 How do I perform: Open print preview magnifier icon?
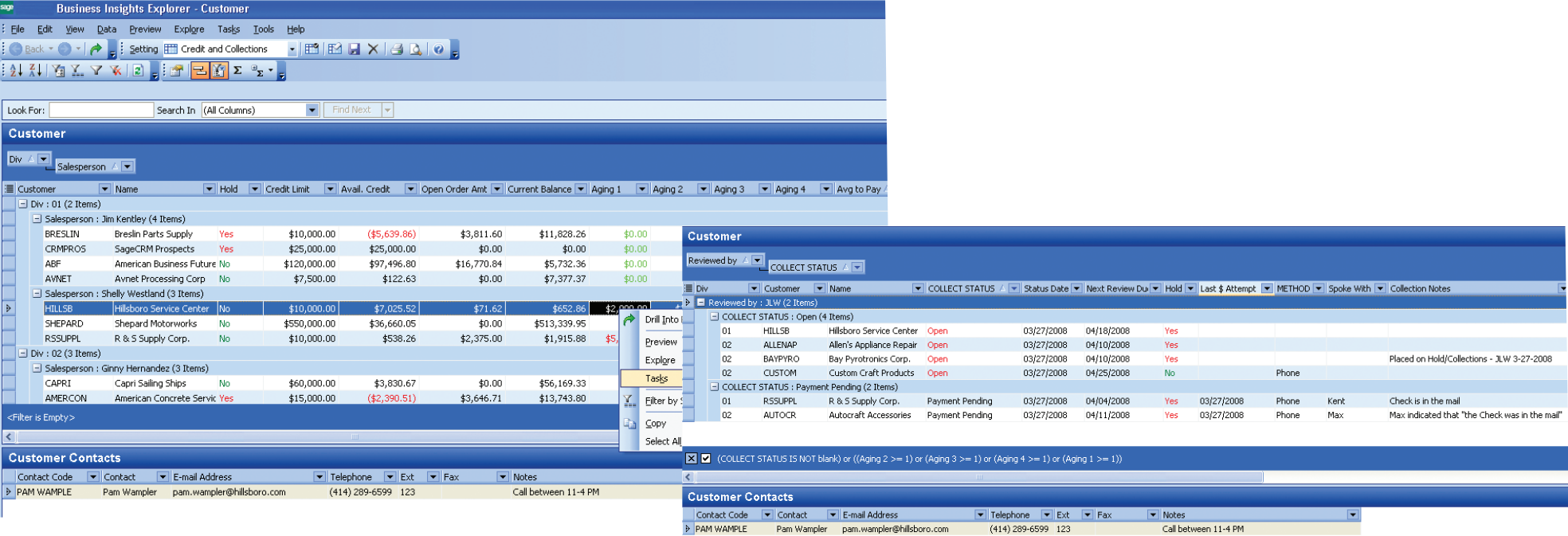(415, 49)
